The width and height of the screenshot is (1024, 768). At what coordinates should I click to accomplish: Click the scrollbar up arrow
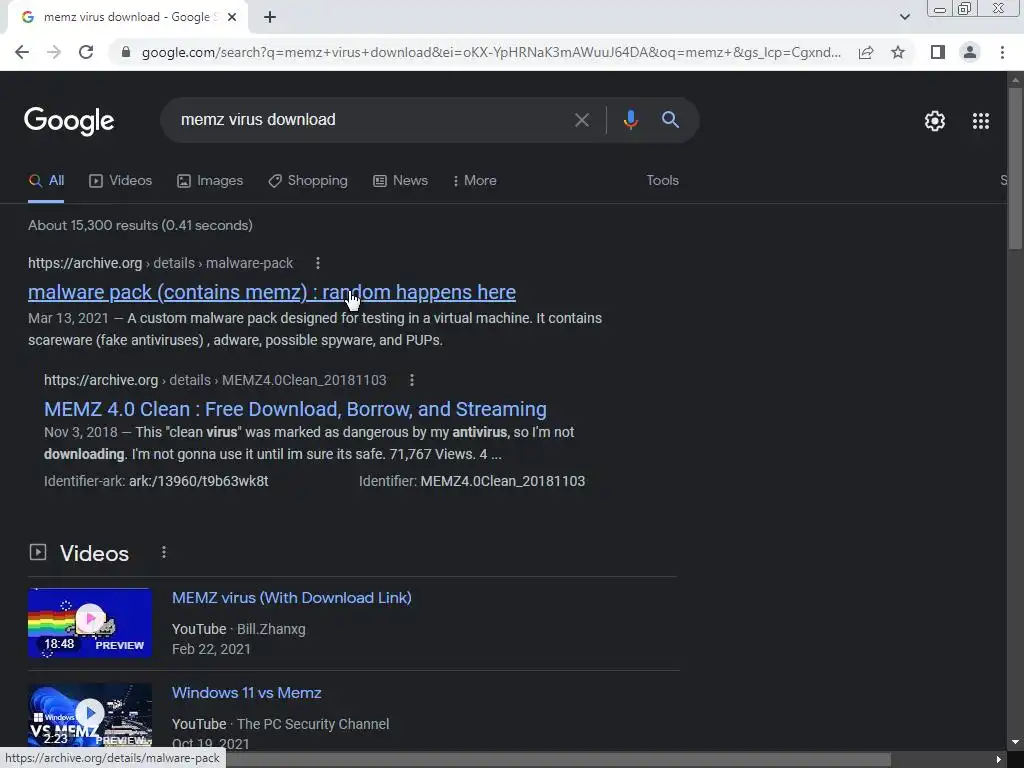(x=1014, y=80)
